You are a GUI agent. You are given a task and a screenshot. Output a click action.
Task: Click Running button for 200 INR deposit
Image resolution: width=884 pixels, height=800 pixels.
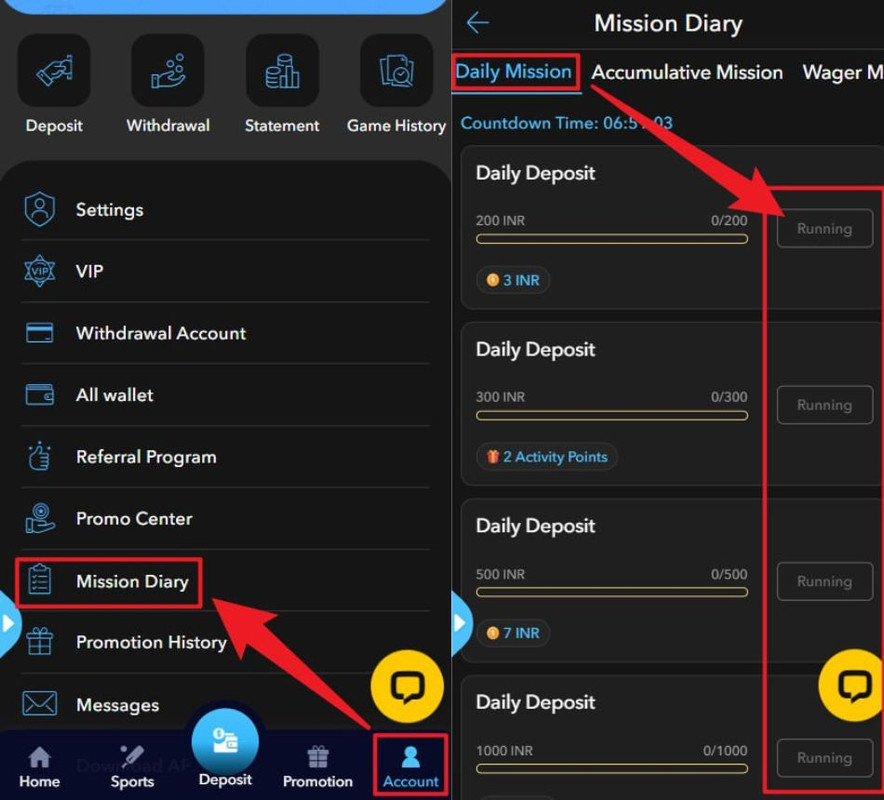824,229
